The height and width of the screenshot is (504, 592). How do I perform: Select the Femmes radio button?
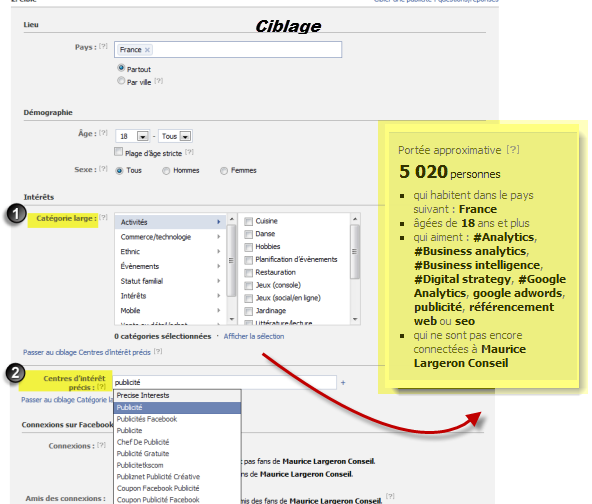224,171
